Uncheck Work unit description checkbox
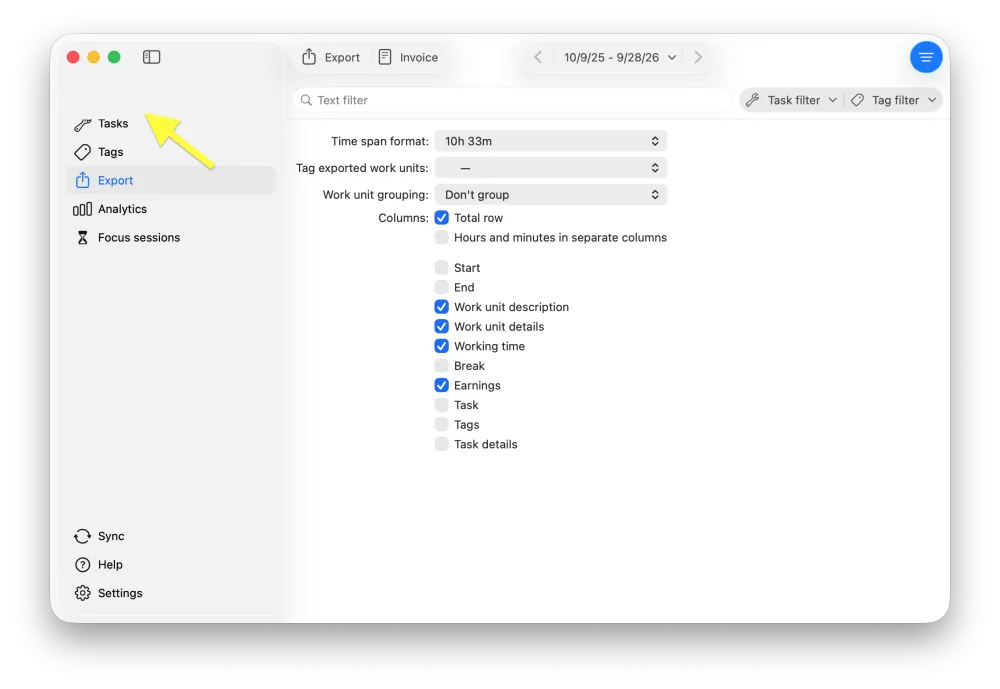Screen dimensions: 1000x689 click(x=441, y=307)
